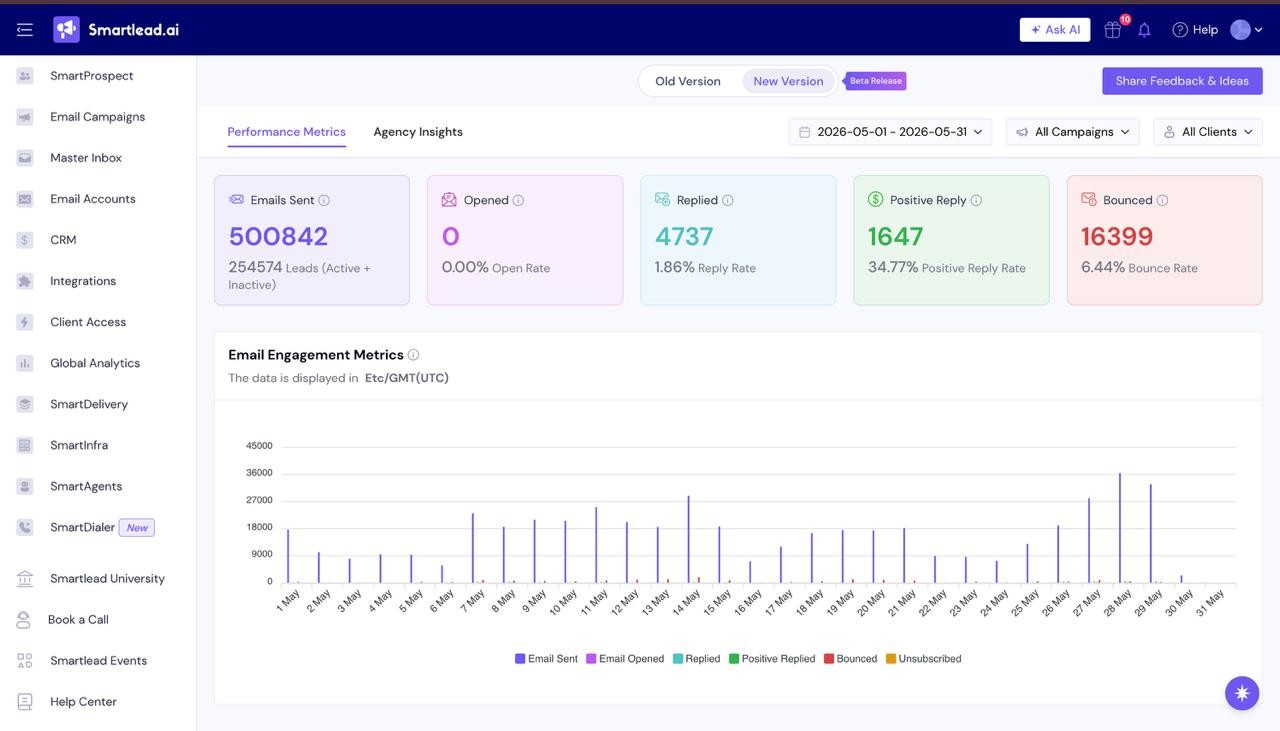Open the user profile avatar

[1240, 30]
